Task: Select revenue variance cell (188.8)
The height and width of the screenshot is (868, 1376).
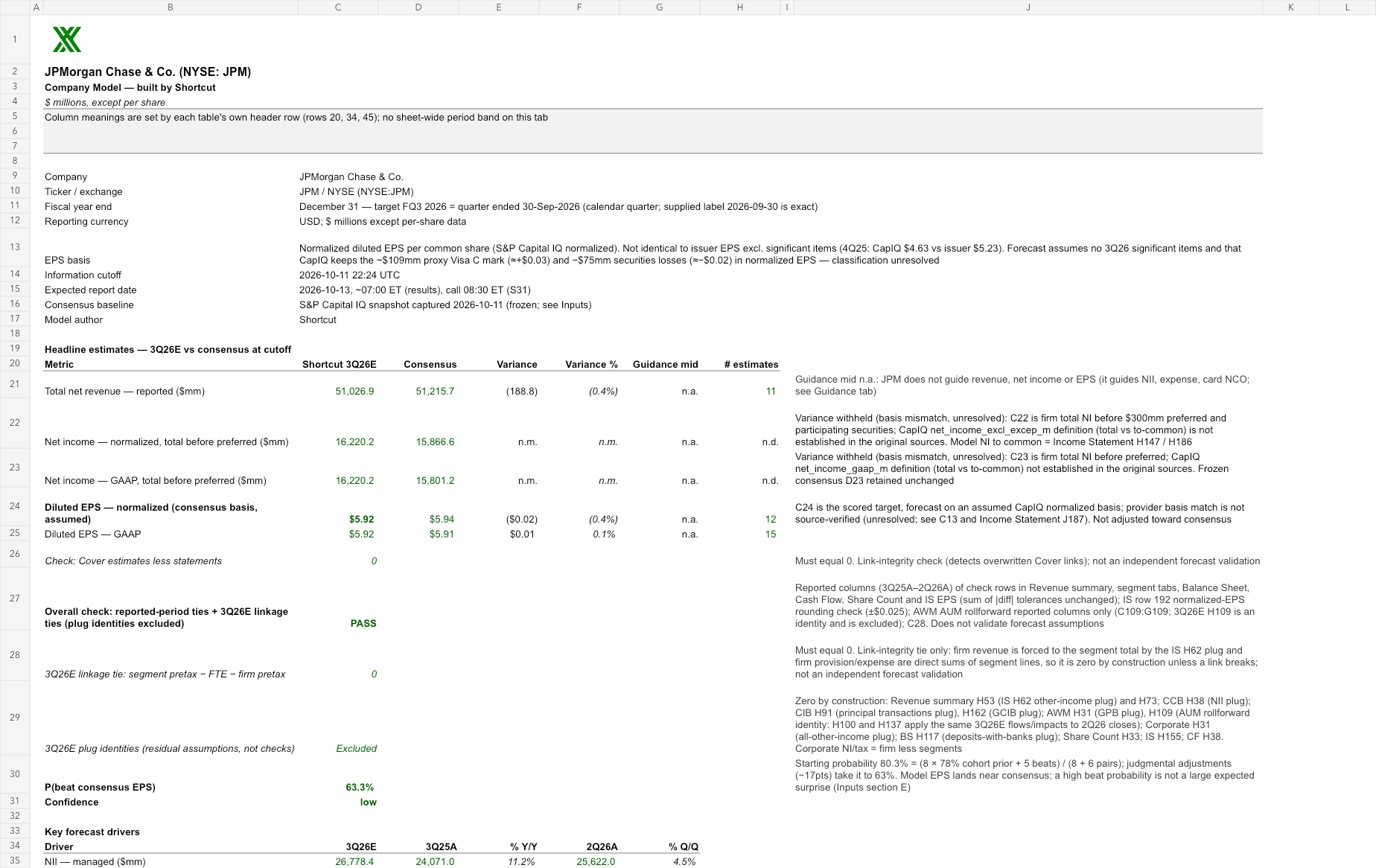Action: tap(522, 392)
